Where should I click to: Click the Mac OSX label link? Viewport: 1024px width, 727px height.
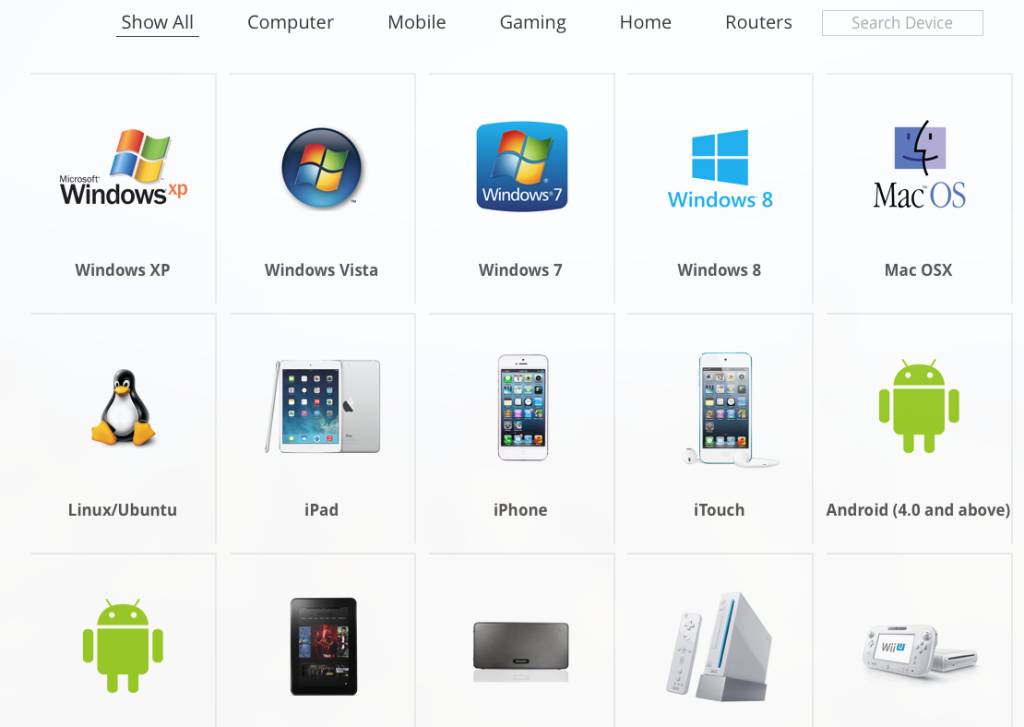(918, 270)
